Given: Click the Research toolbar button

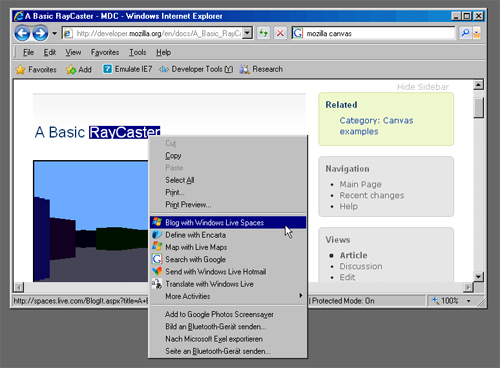Looking at the screenshot, I should click(x=261, y=69).
